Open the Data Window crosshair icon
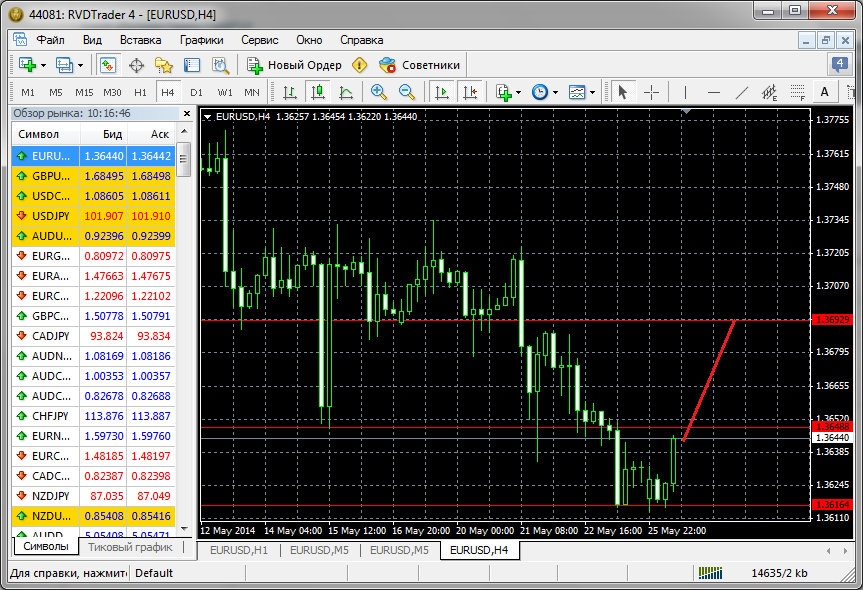The width and height of the screenshot is (863, 590). pos(136,65)
